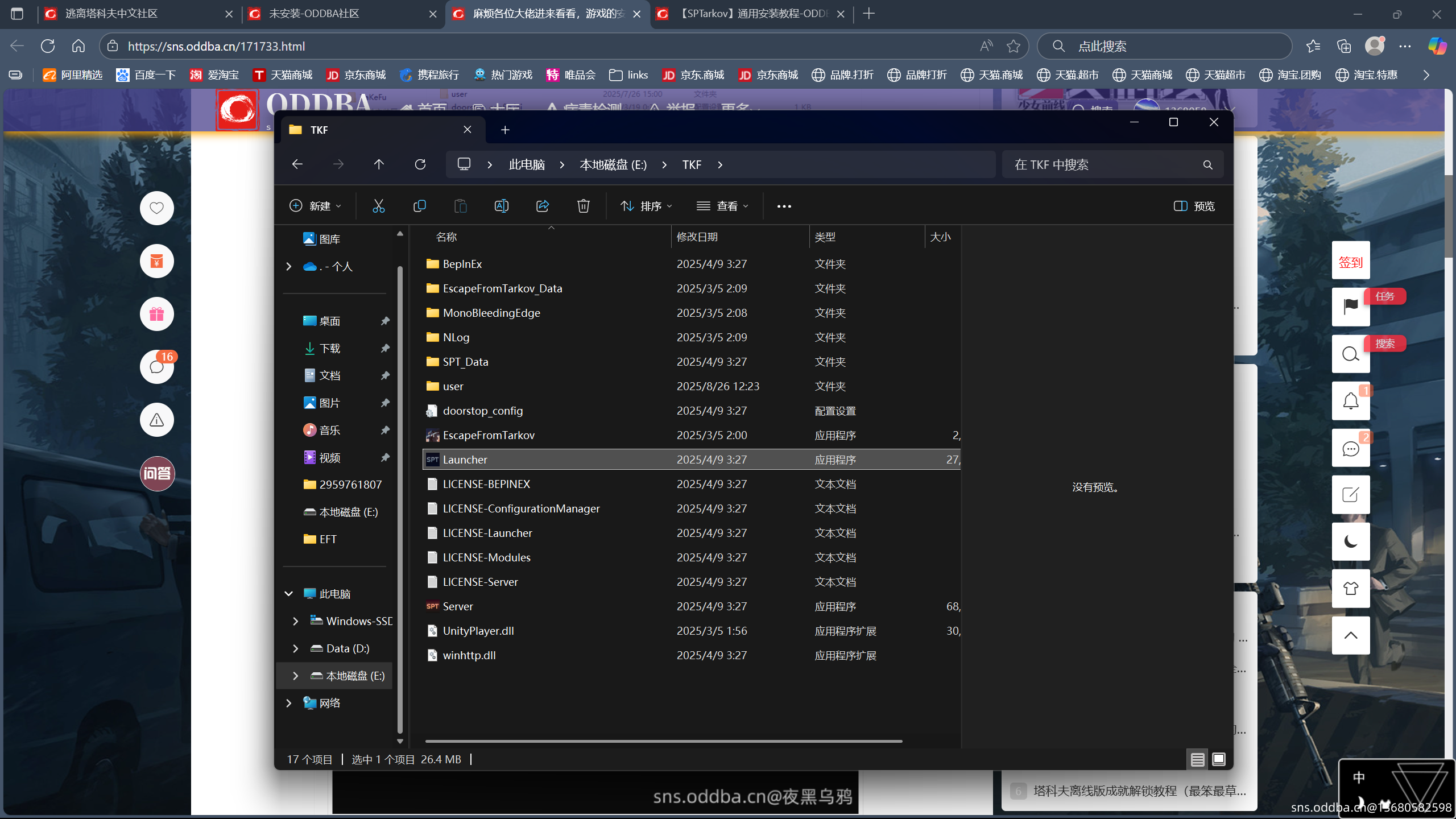Open the three-dots See more menu

tap(784, 206)
